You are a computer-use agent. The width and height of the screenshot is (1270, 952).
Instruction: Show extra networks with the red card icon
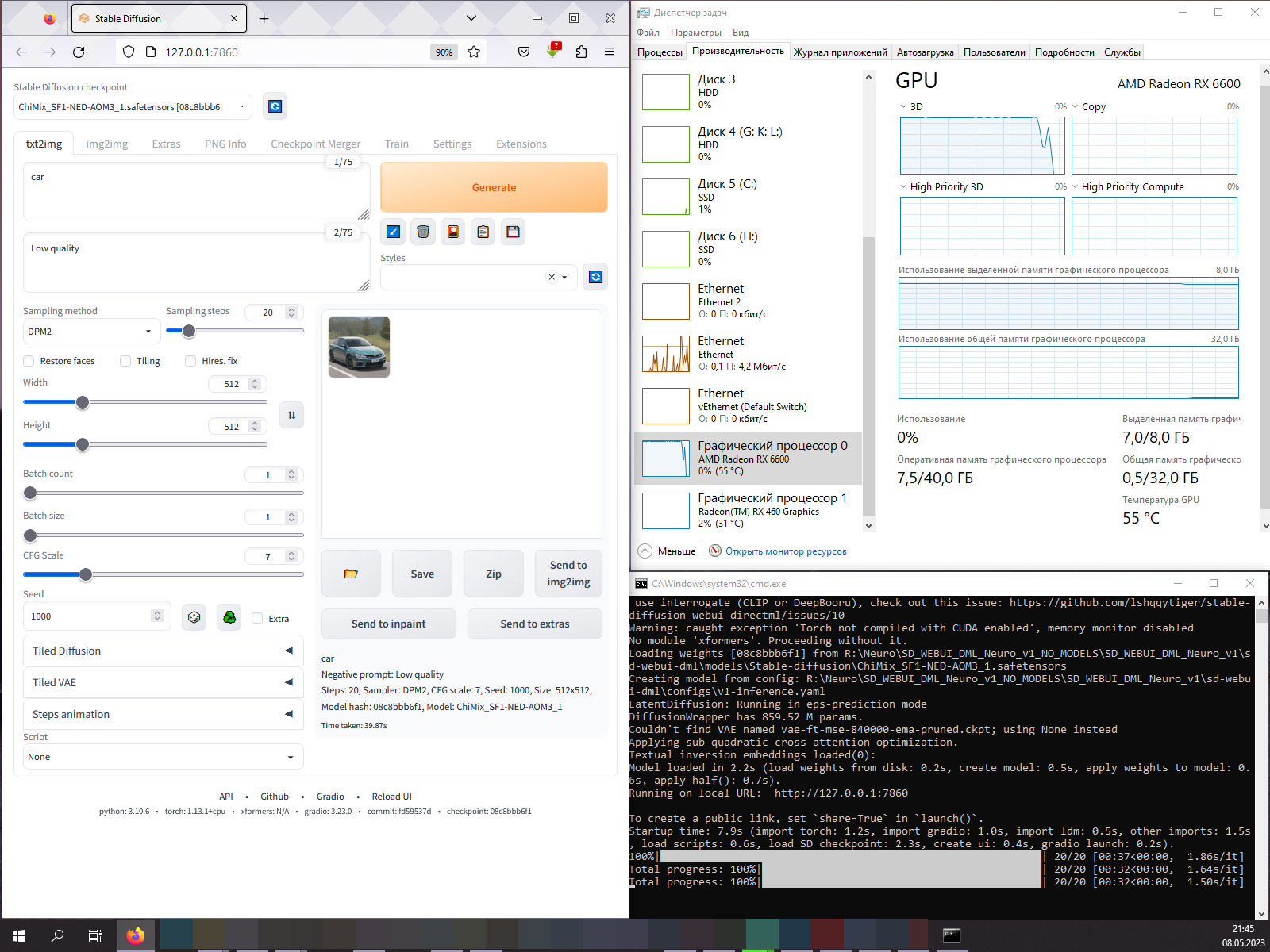point(453,232)
